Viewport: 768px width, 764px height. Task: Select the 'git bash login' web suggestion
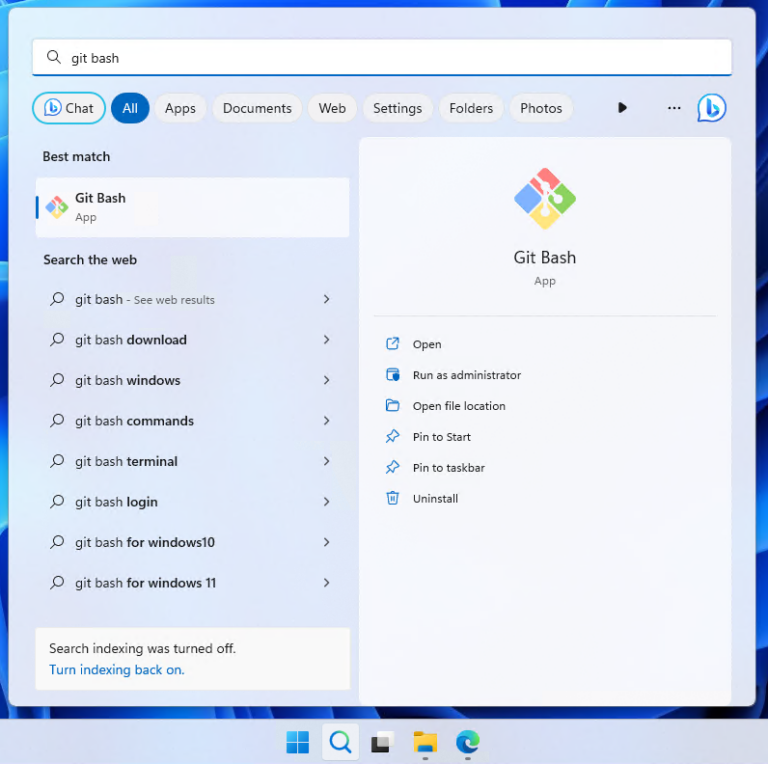[192, 502]
